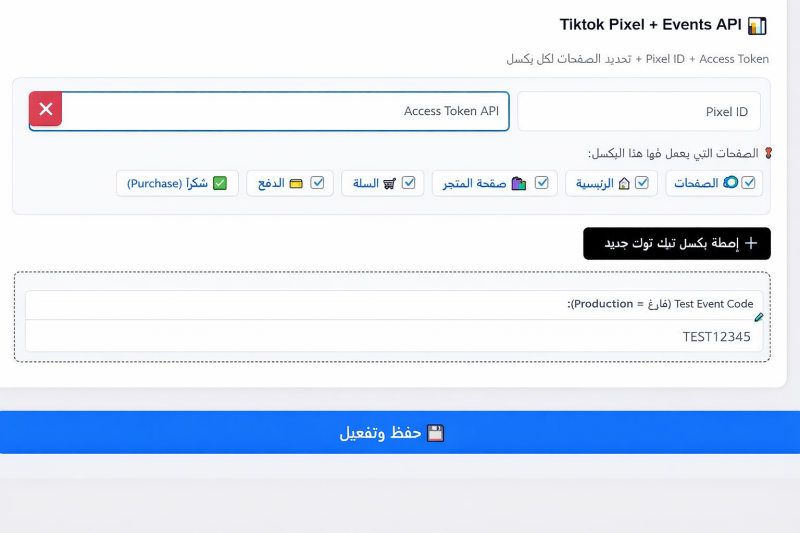Click the credit card icon beside الدفع
800x533 pixels.
coord(296,184)
